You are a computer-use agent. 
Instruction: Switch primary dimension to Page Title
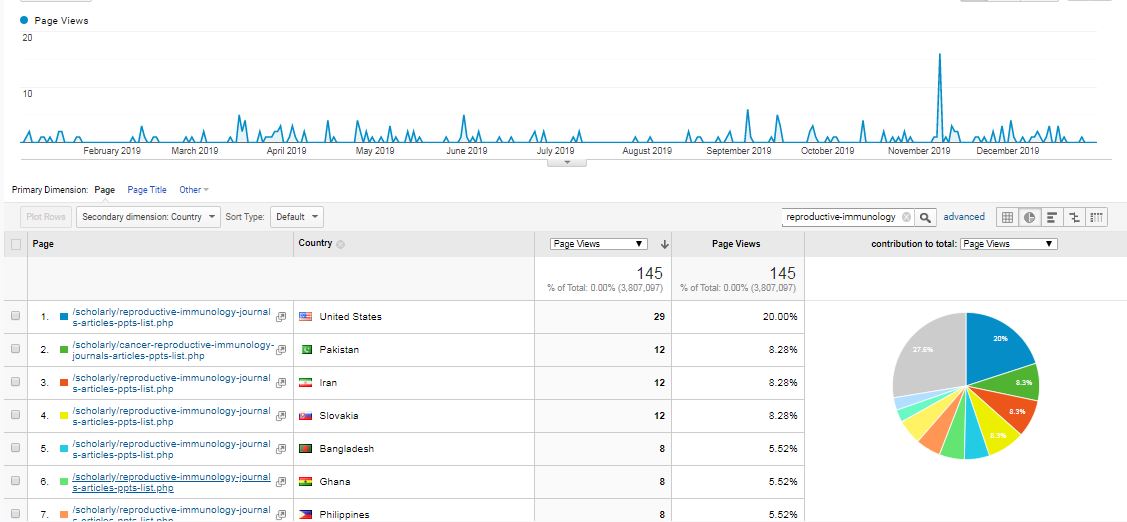click(147, 190)
